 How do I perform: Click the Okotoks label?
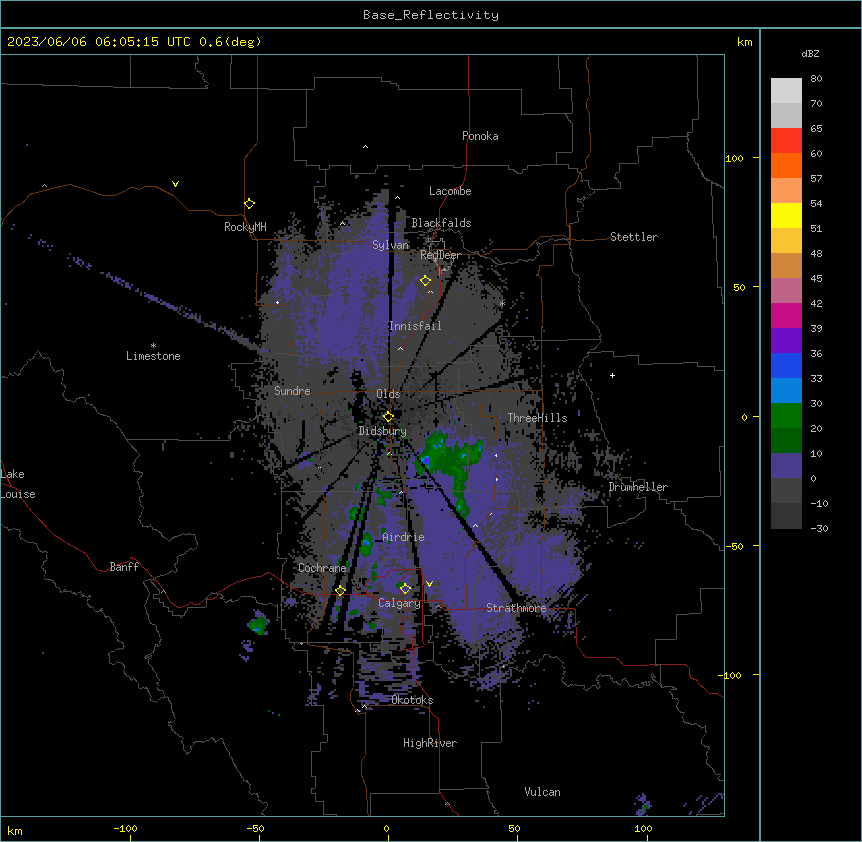pos(412,700)
